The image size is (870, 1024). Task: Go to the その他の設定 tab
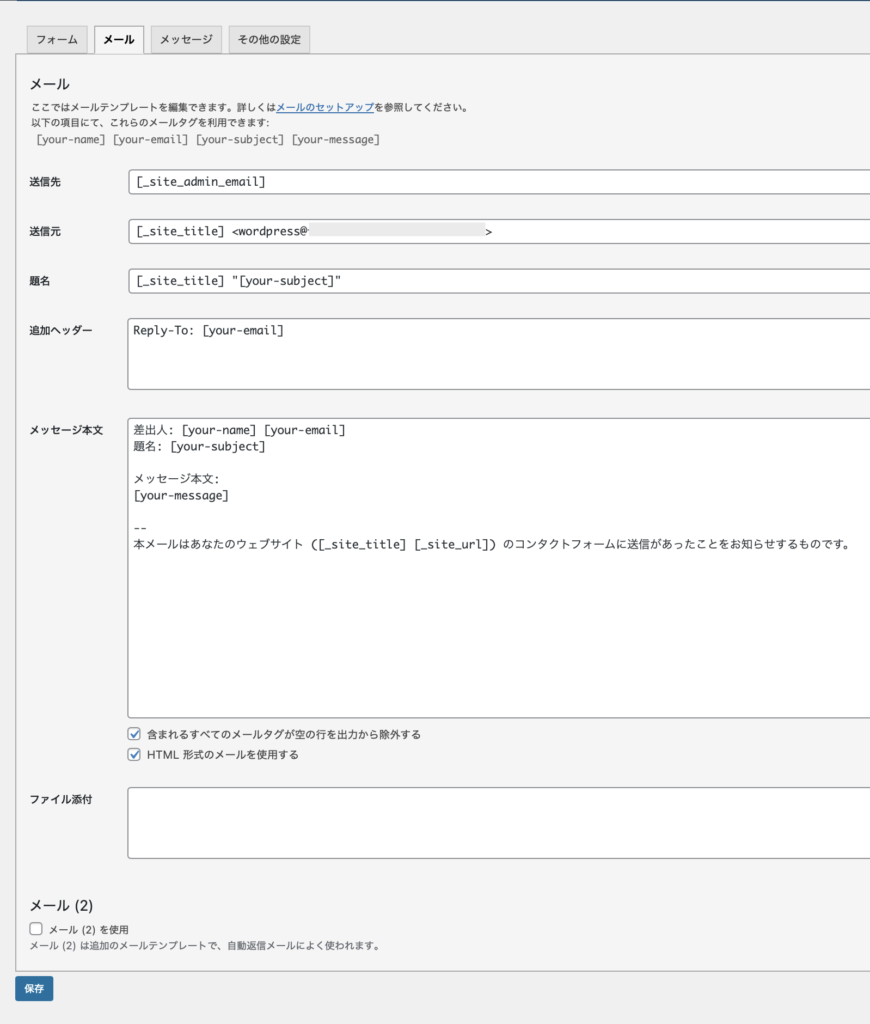coord(269,40)
